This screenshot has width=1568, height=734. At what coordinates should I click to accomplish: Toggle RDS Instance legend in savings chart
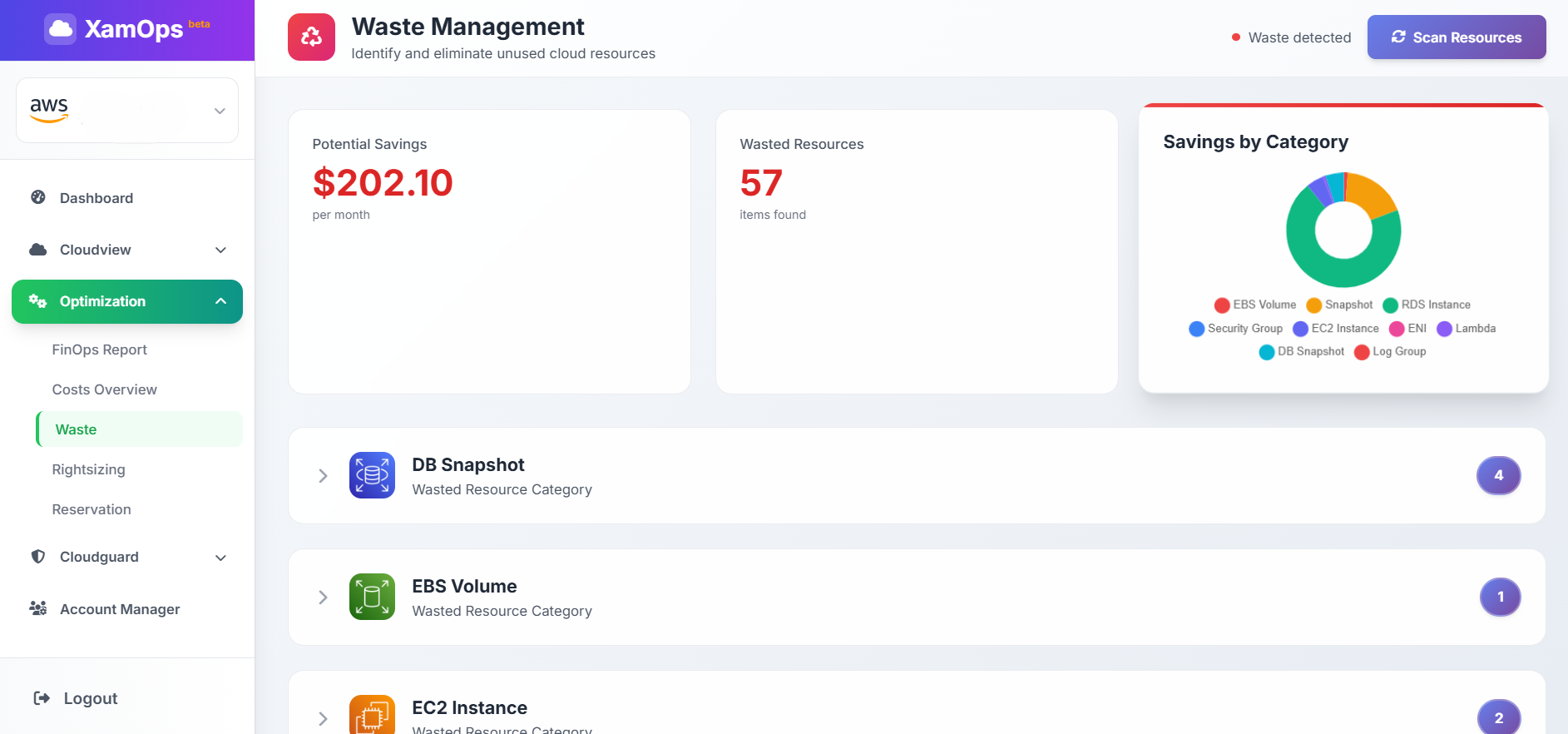(1427, 305)
